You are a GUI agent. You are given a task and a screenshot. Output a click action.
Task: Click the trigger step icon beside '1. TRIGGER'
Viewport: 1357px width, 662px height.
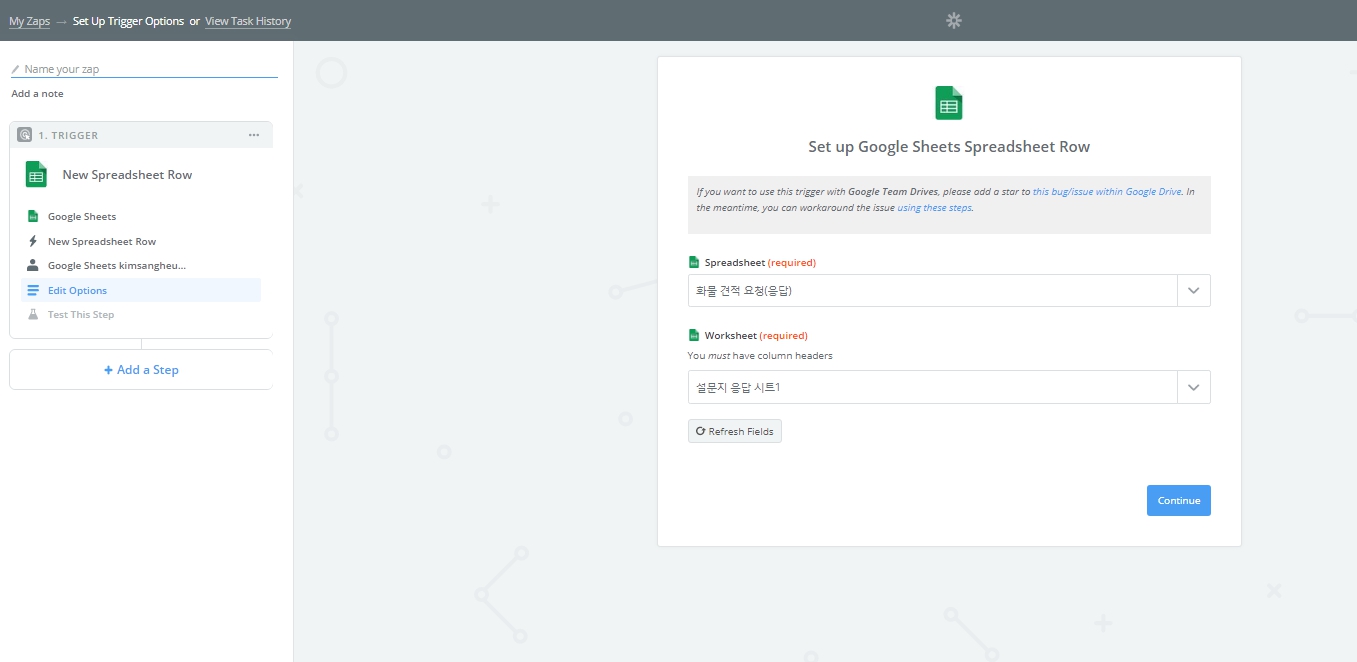24,135
